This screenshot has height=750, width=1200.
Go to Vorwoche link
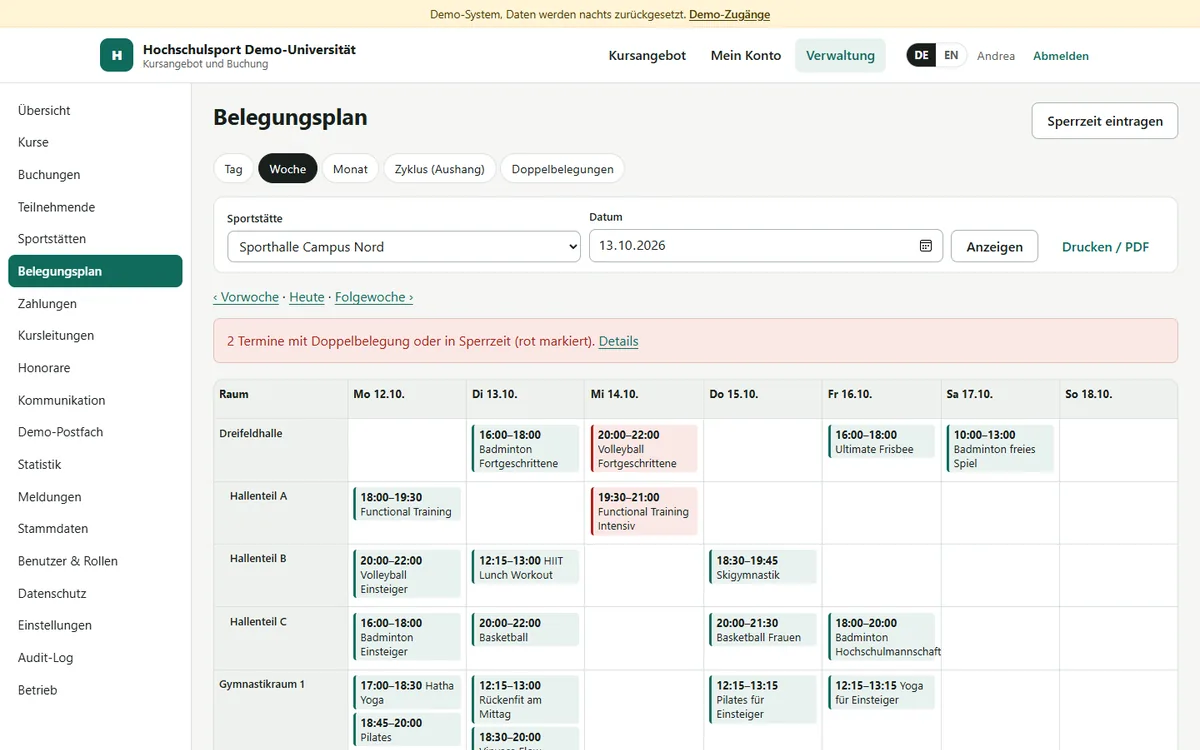click(246, 297)
